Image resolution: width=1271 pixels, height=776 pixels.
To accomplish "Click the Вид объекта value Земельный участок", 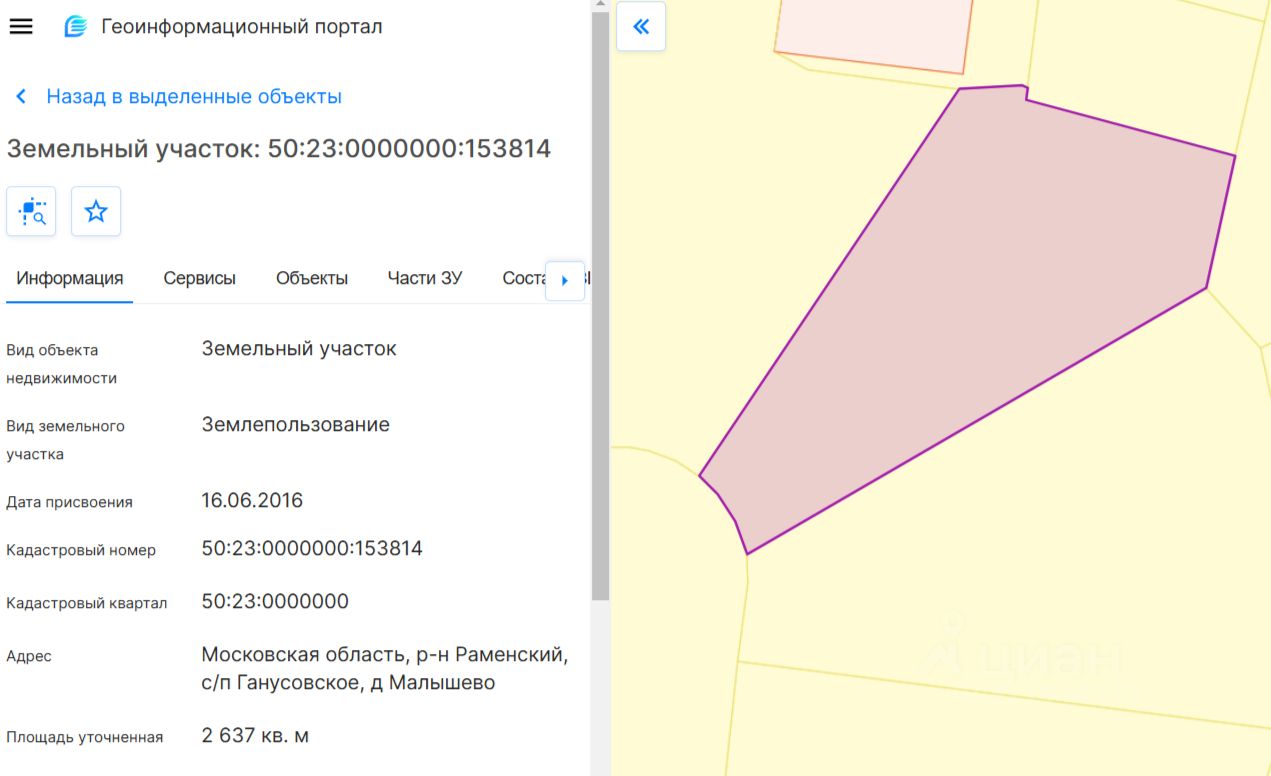I will click(x=299, y=348).
